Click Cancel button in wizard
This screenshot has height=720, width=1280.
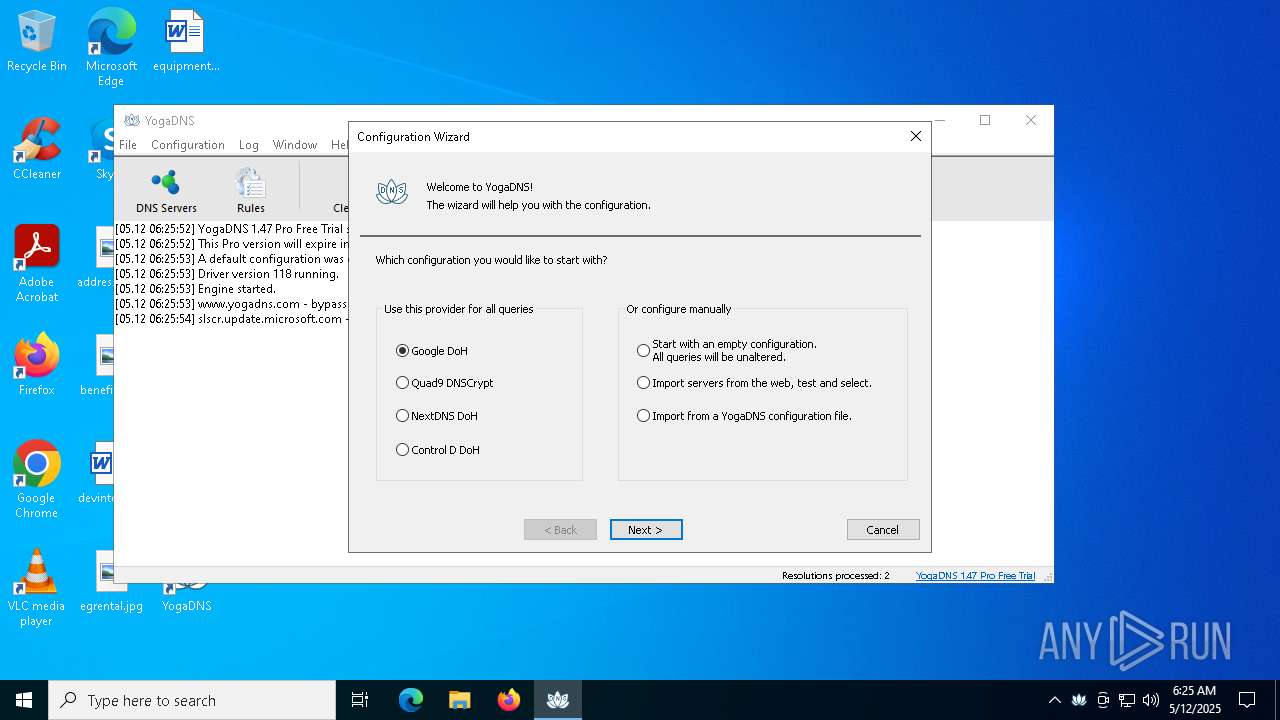point(883,530)
